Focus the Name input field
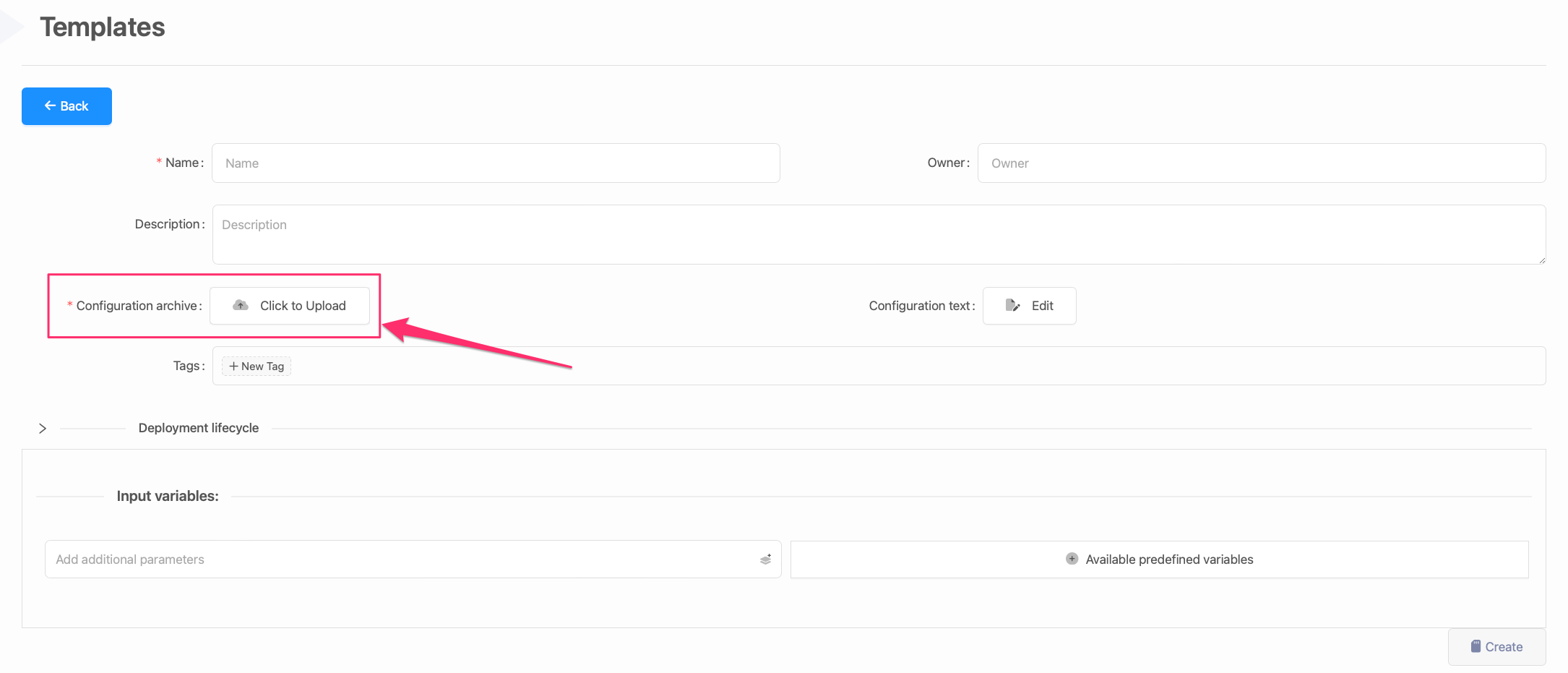This screenshot has height=673, width=1568. (496, 163)
